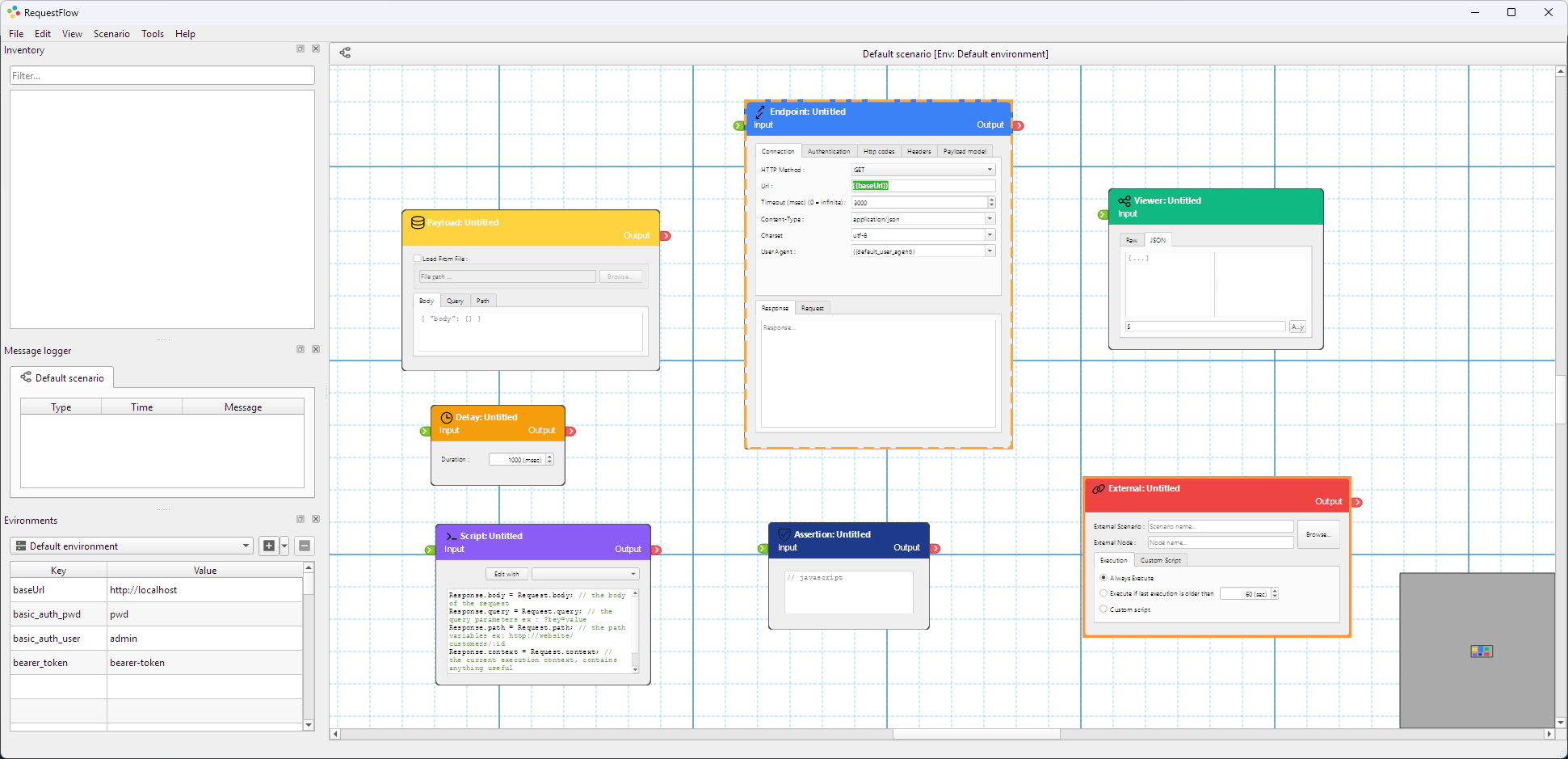Enable the Load From File checkbox

point(418,259)
